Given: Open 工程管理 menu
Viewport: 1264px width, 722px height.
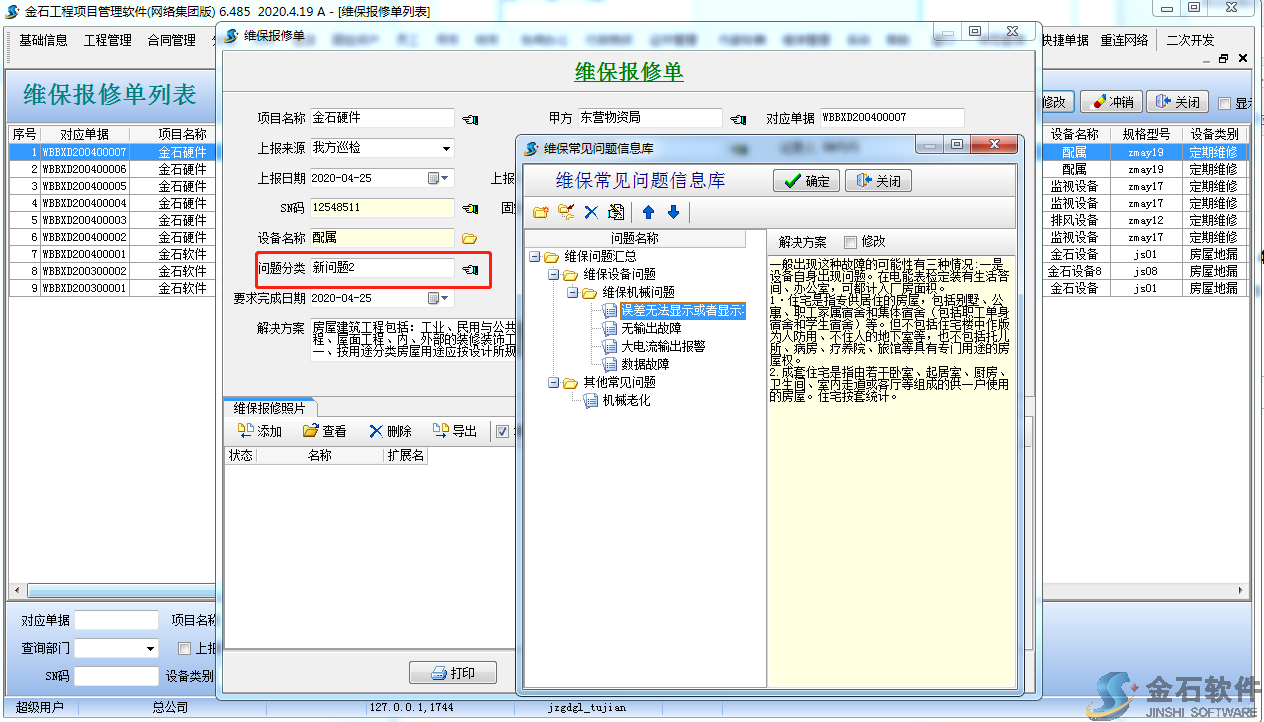Looking at the screenshot, I should (x=108, y=41).
